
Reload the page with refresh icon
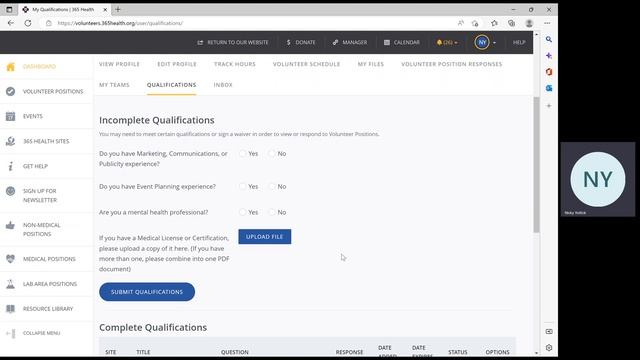28,23
